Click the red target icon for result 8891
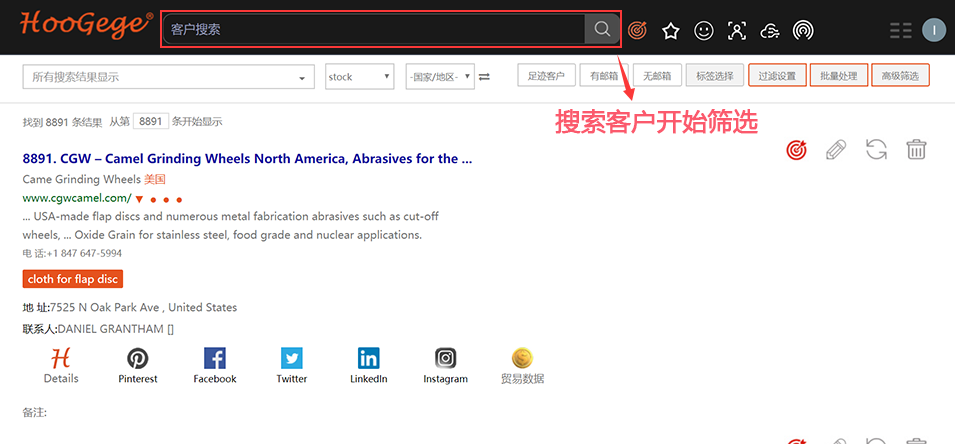The height and width of the screenshot is (444, 955). click(796, 149)
